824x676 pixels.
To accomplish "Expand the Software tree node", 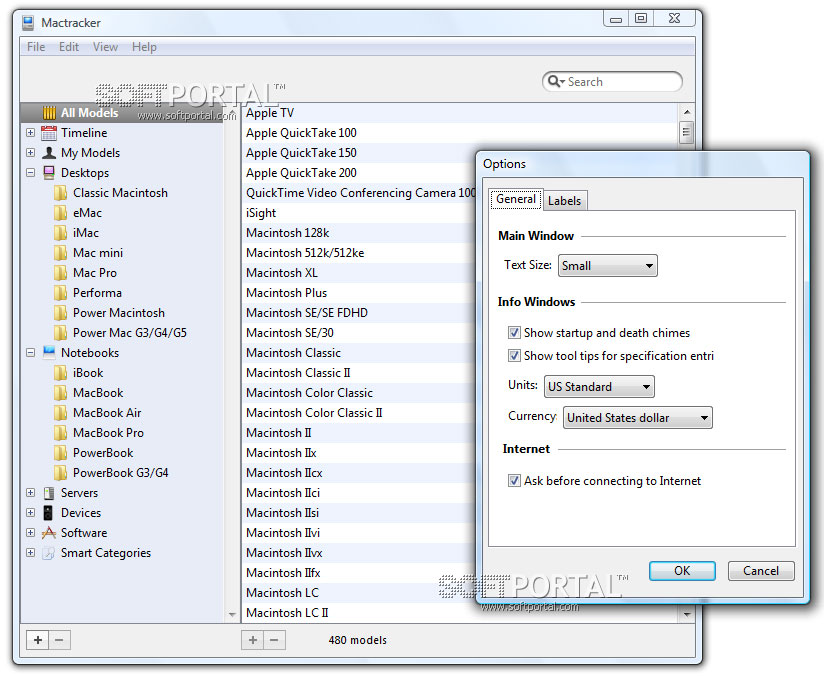I will tap(30, 532).
